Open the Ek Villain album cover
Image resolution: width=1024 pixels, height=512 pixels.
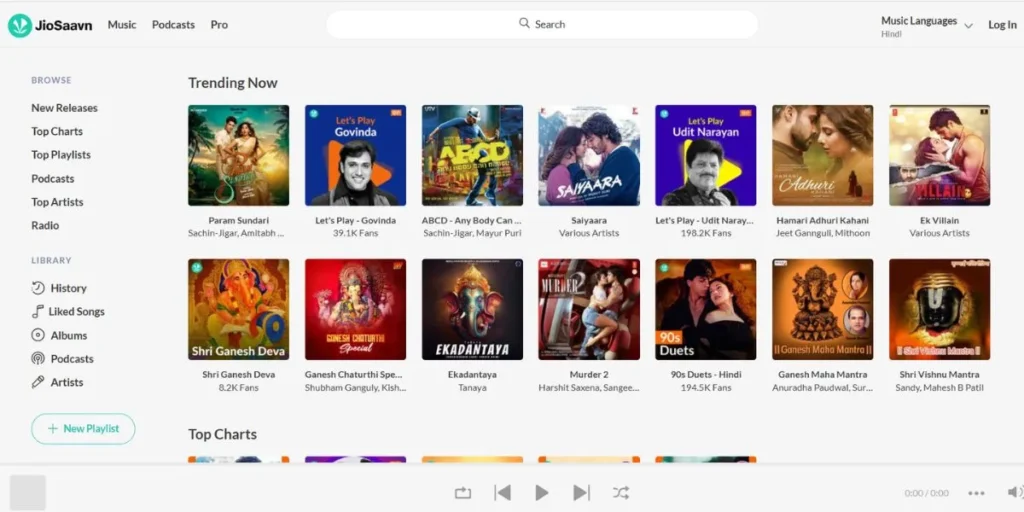point(939,155)
